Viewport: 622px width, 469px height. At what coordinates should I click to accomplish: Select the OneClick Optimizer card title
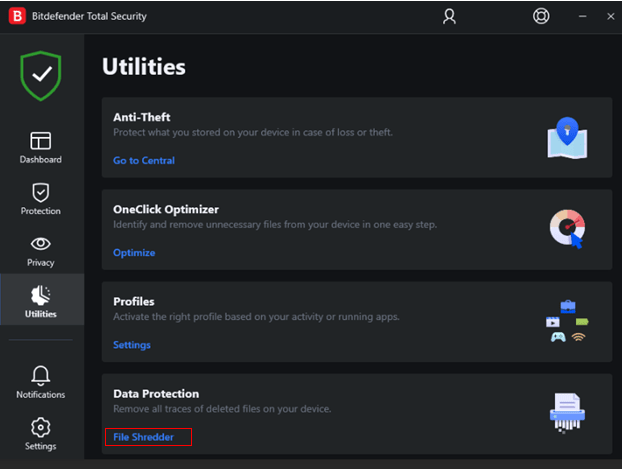click(166, 210)
